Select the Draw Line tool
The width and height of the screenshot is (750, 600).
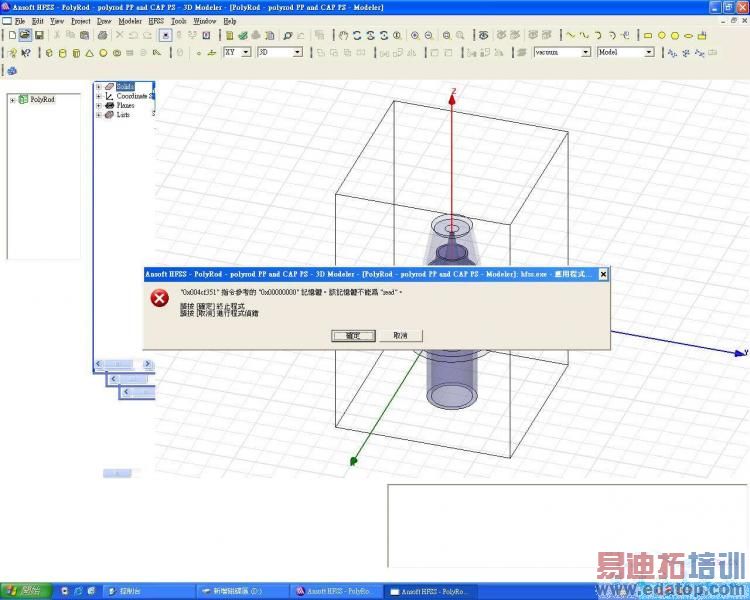(571, 35)
